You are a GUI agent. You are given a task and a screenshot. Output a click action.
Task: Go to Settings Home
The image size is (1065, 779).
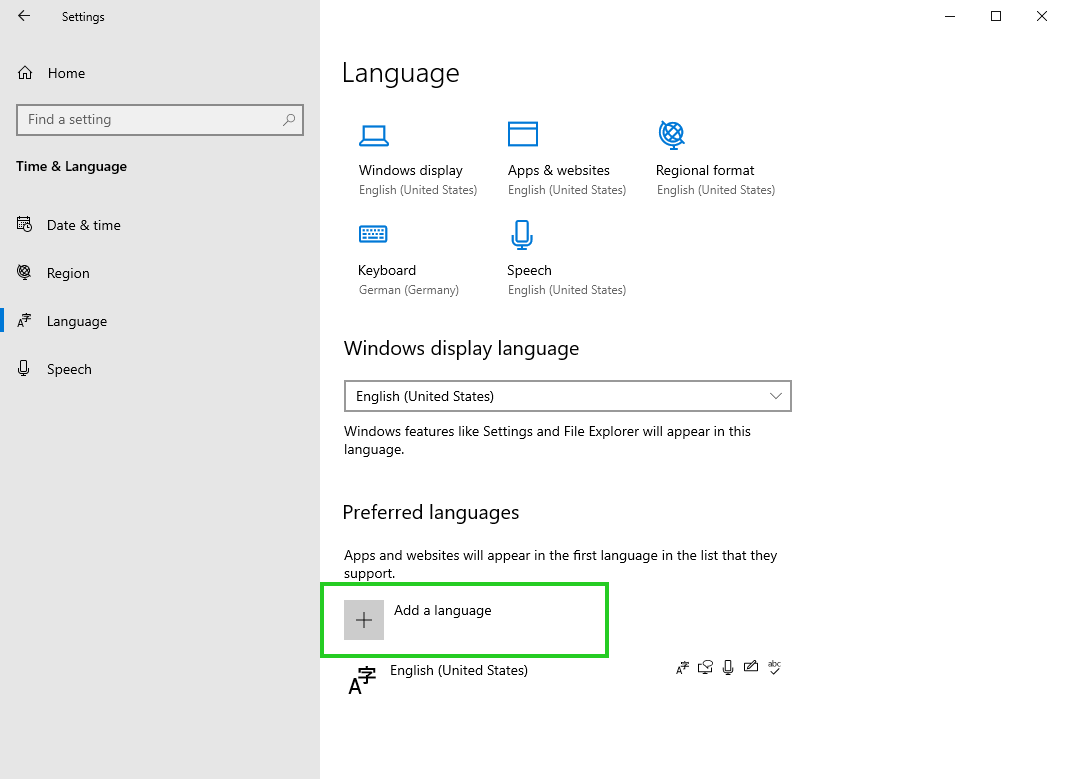tap(66, 73)
